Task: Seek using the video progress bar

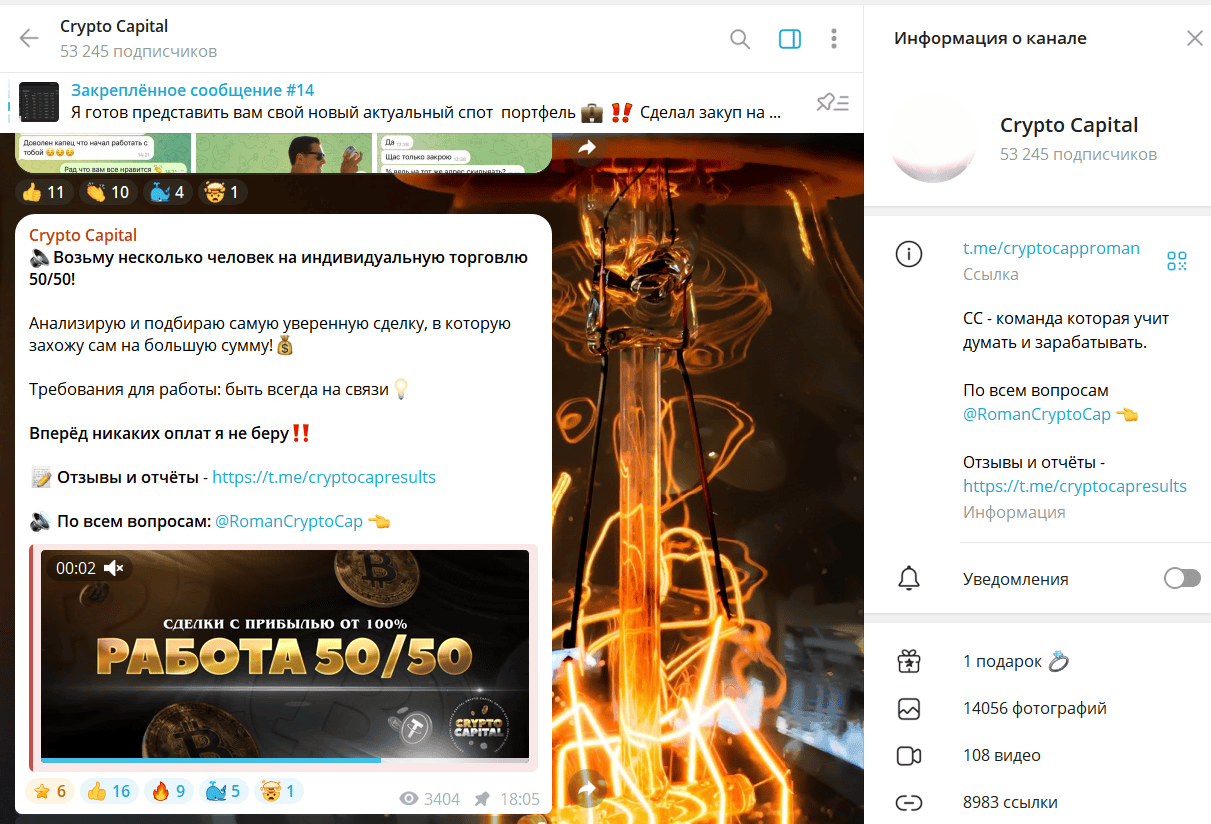Action: coord(285,761)
